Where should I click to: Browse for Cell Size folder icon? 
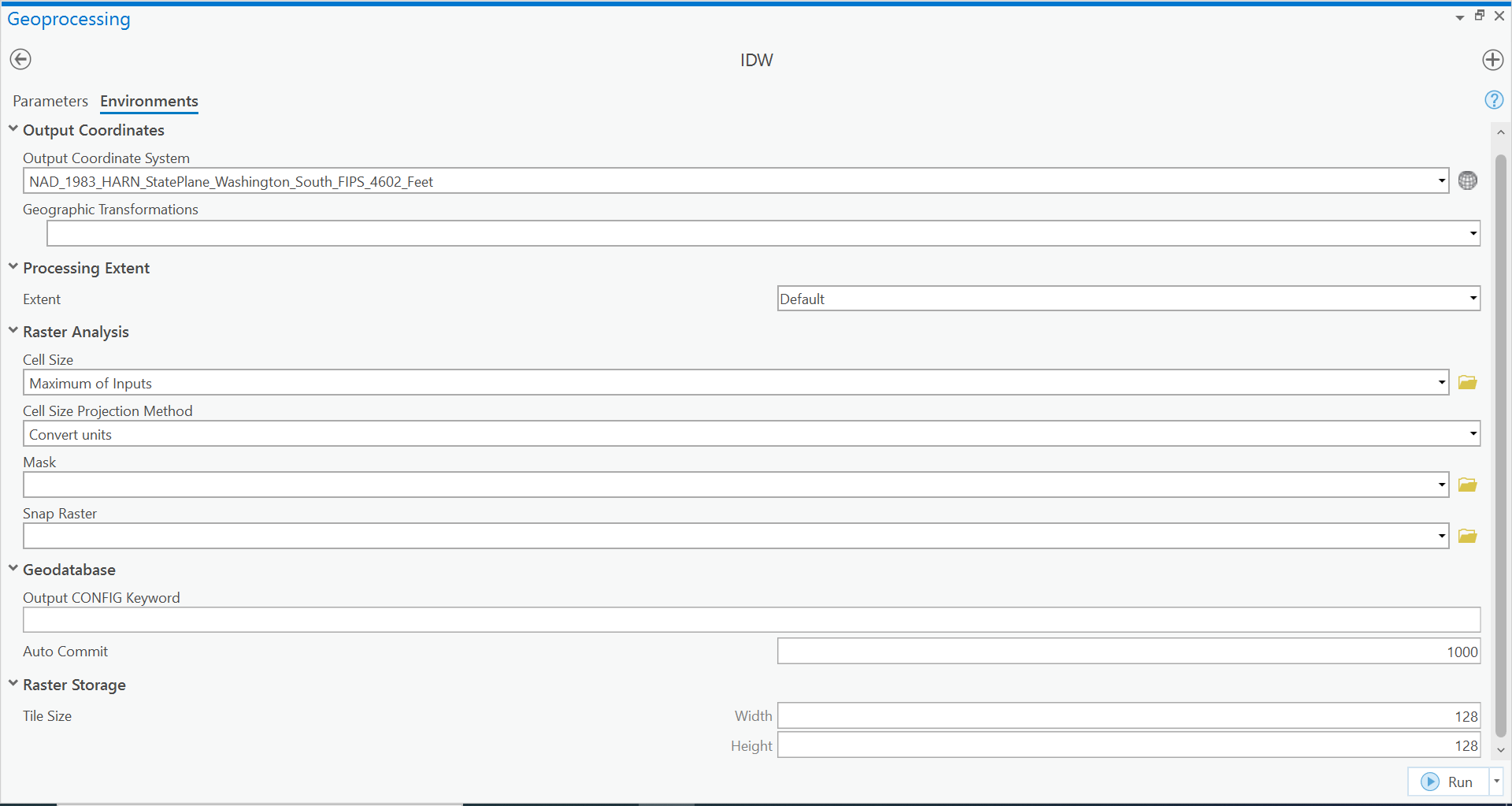pyautogui.click(x=1467, y=383)
